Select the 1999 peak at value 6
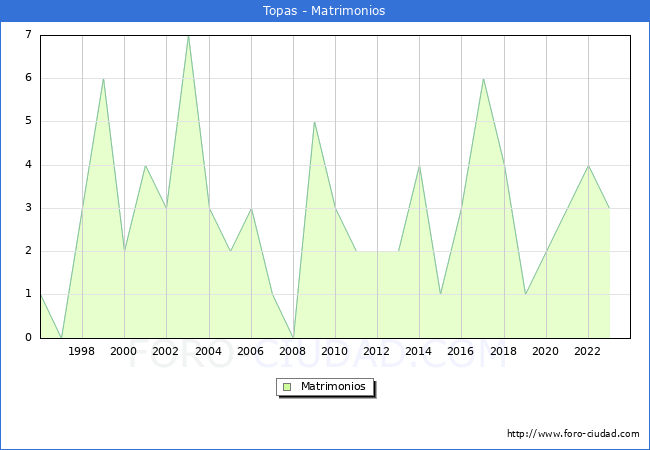This screenshot has height=450, width=650. (103, 79)
